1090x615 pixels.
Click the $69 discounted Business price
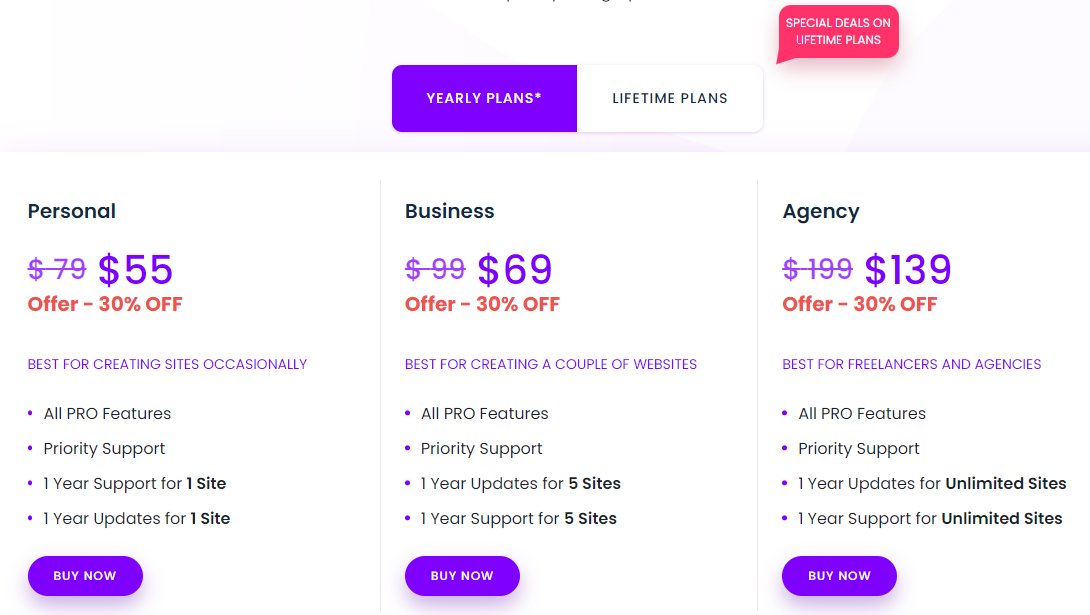tap(515, 270)
